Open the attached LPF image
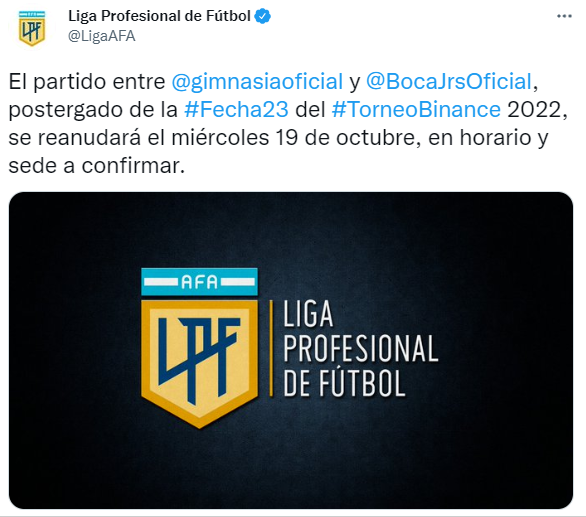 click(291, 350)
